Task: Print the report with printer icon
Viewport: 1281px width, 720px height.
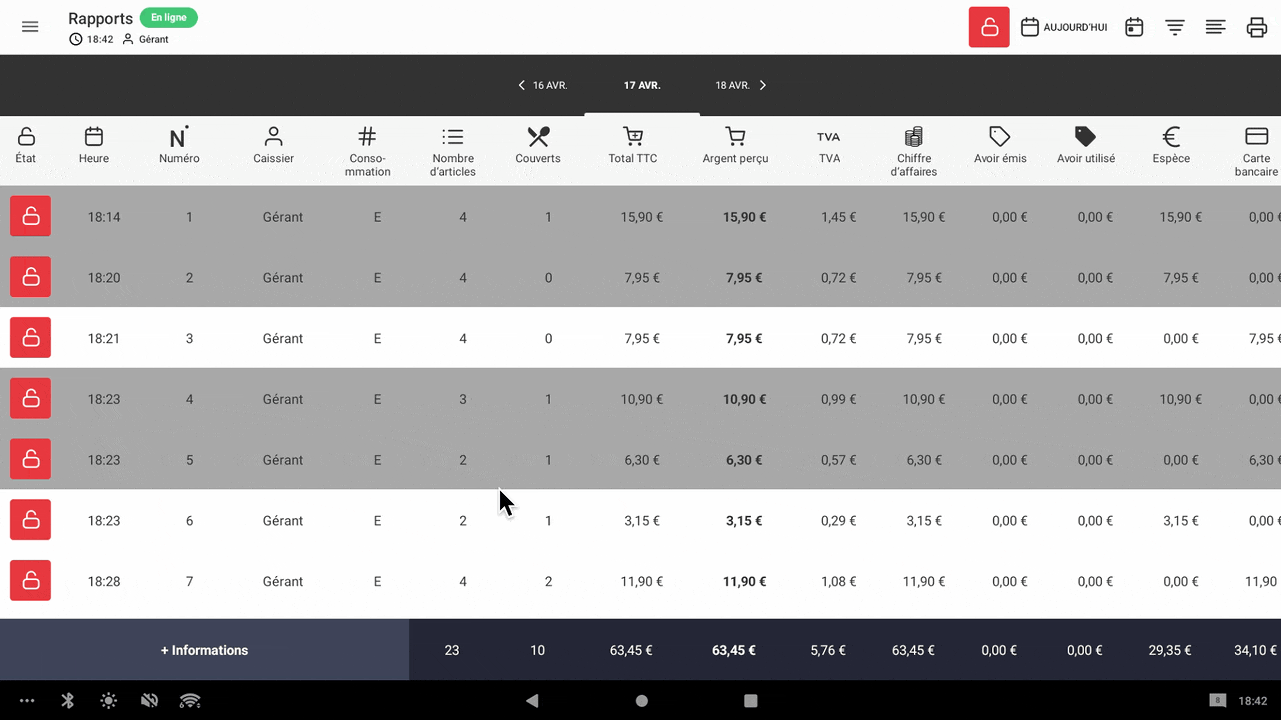Action: tap(1257, 27)
